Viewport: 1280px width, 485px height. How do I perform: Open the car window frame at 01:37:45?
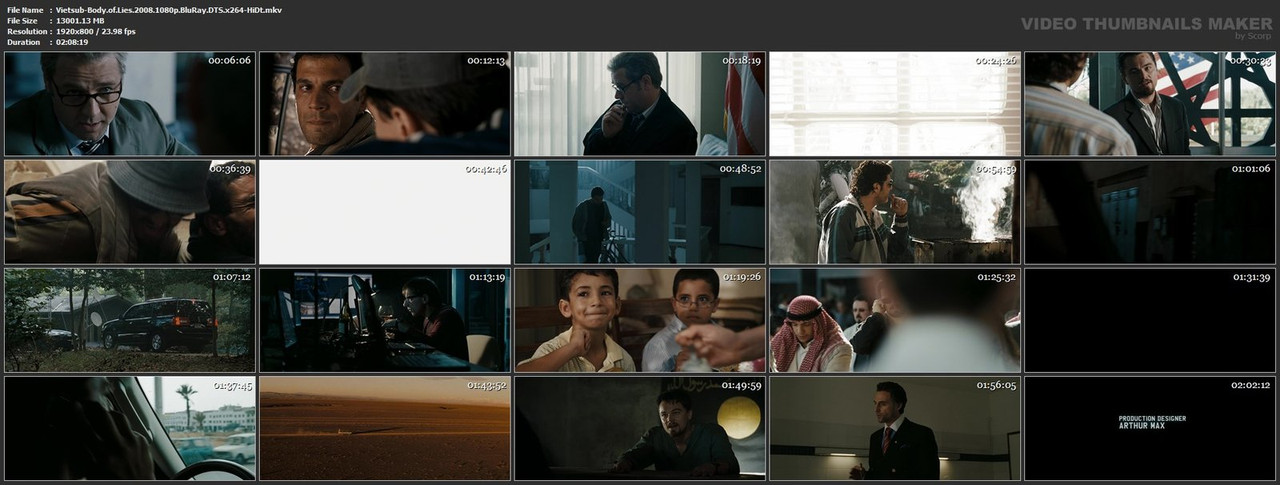130,428
